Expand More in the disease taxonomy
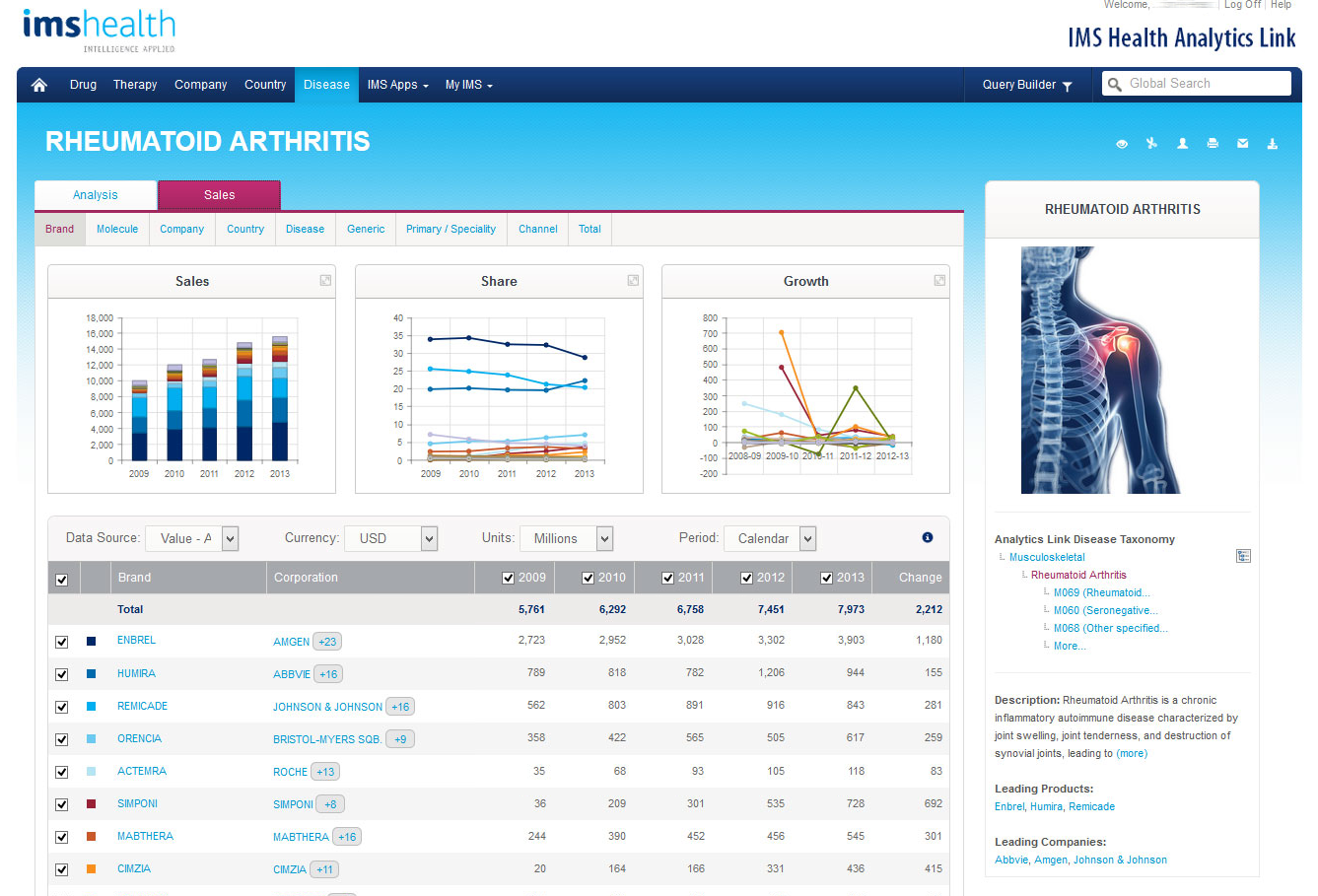The image size is (1318, 896). [x=1070, y=646]
